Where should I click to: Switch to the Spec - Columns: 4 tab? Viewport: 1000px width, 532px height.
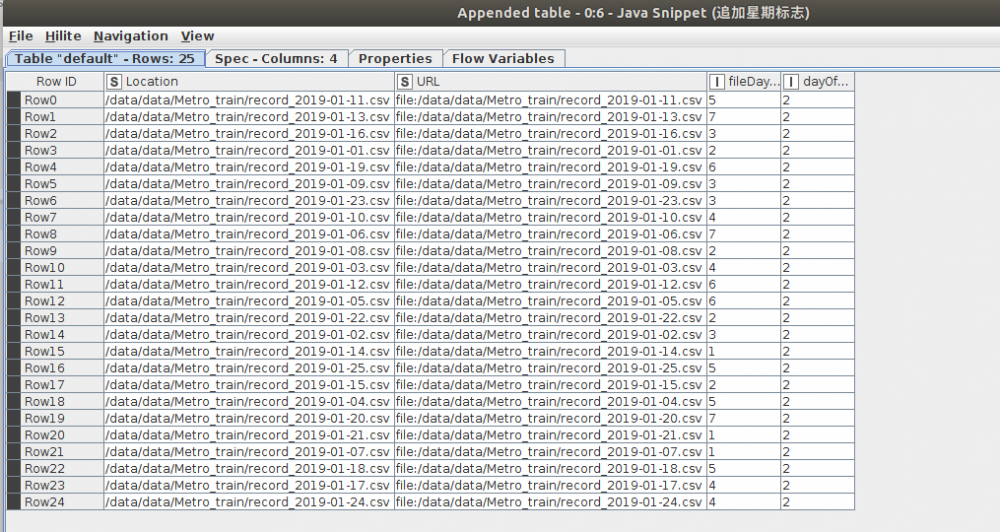[x=276, y=59]
